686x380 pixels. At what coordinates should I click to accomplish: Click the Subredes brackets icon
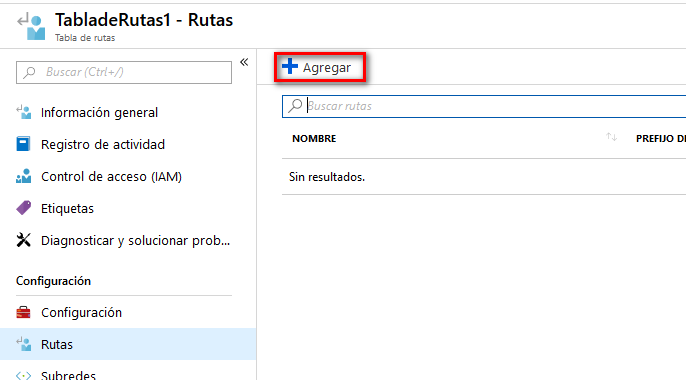click(x=24, y=375)
